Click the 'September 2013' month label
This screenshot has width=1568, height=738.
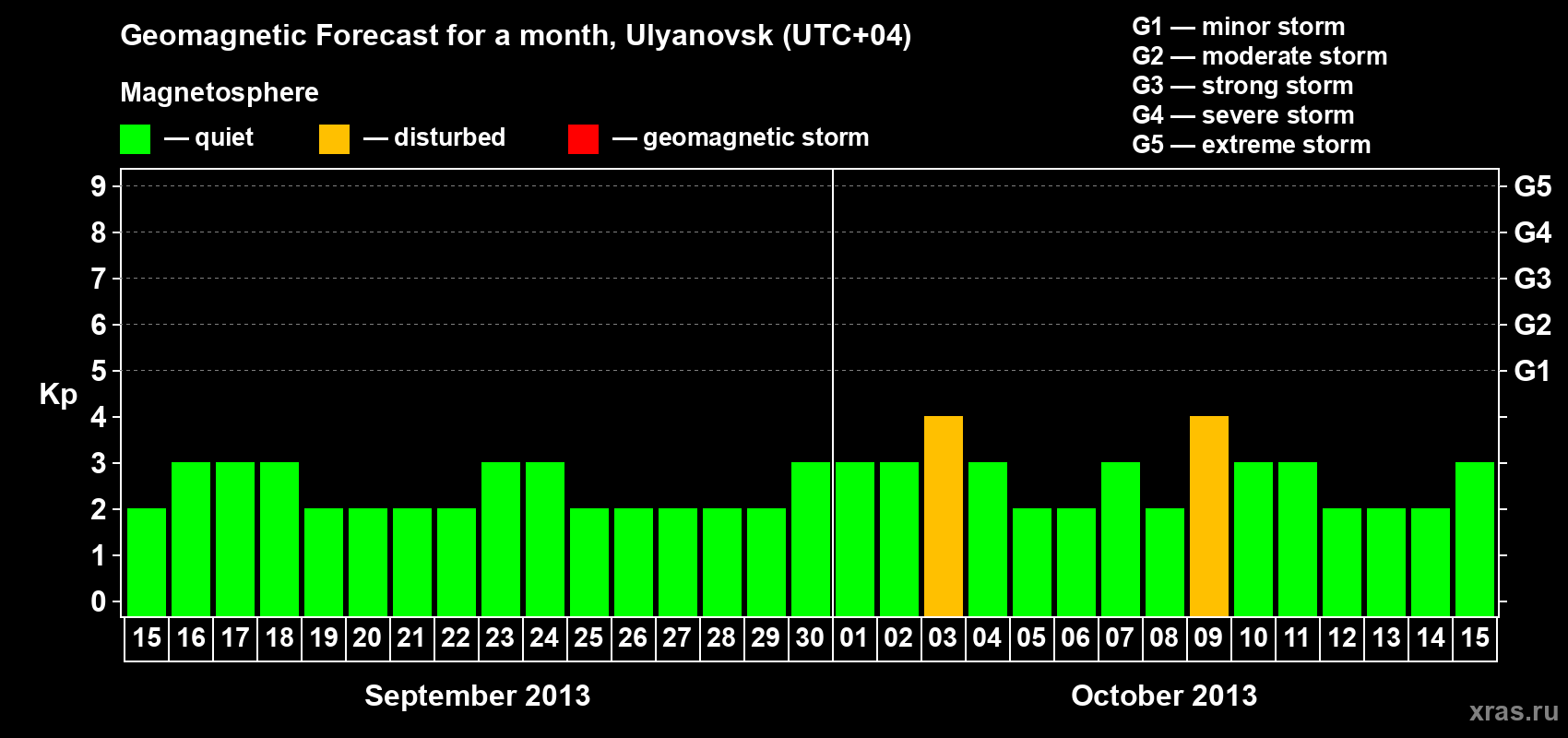pos(478,696)
